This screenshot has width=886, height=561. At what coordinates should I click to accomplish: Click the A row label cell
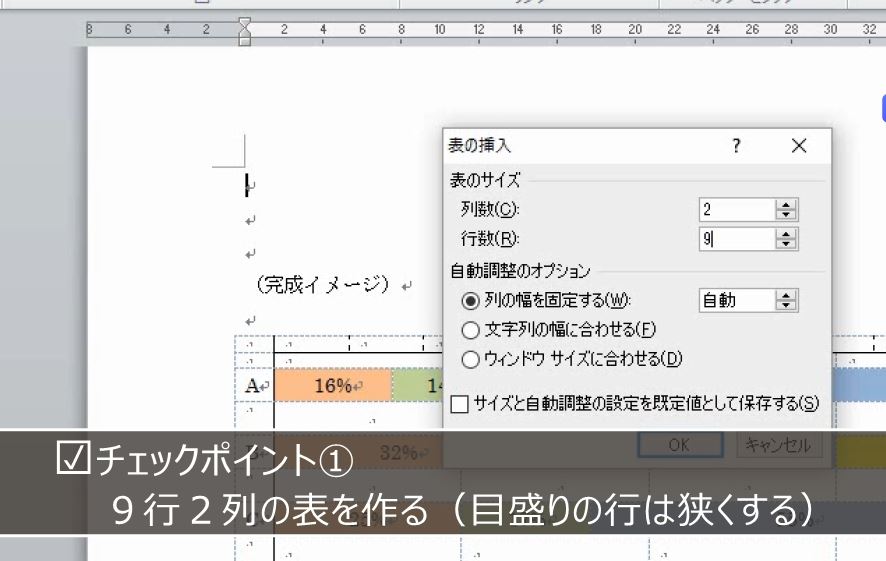point(255,385)
